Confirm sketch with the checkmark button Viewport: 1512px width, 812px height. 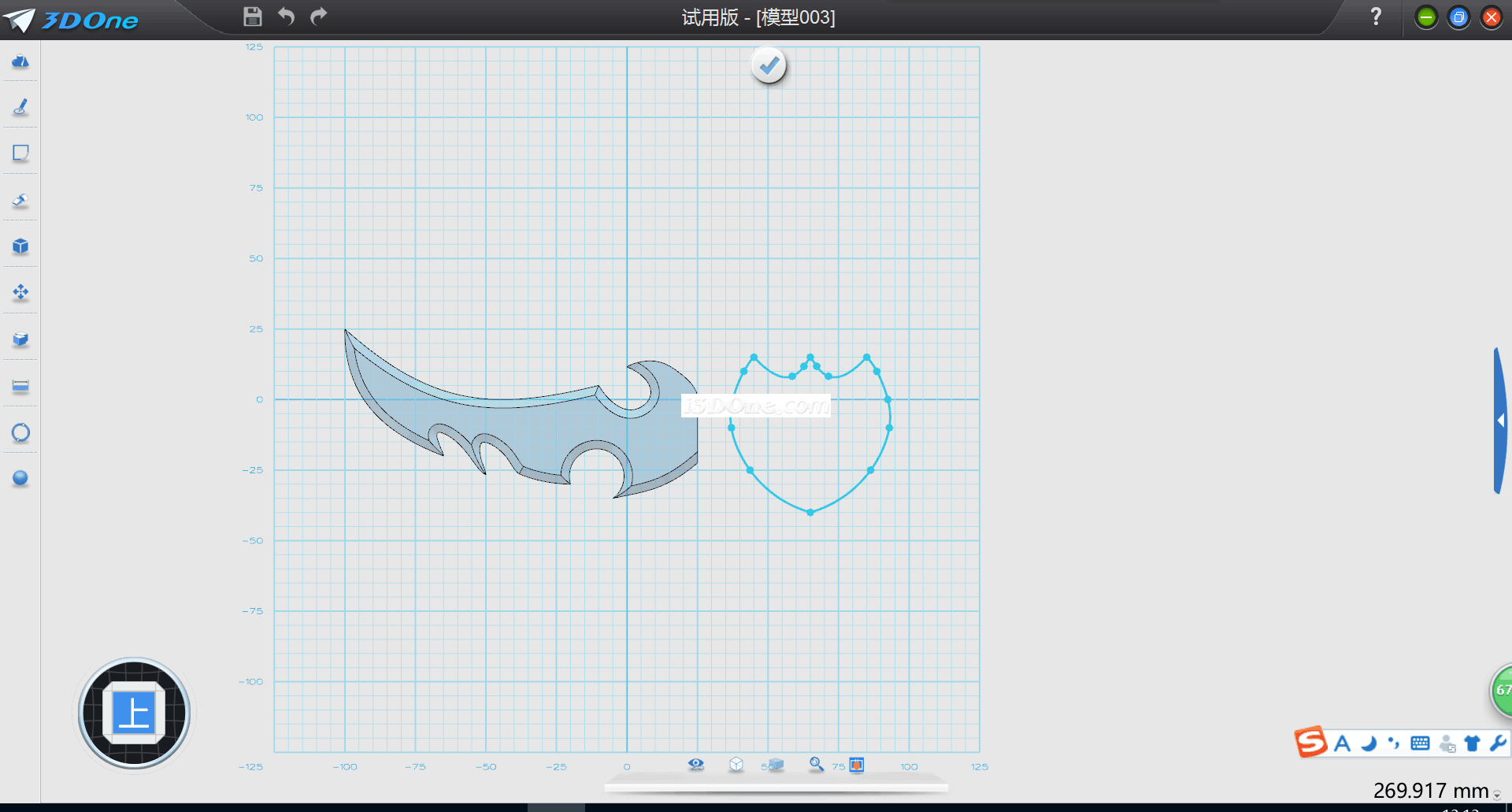tap(769, 65)
